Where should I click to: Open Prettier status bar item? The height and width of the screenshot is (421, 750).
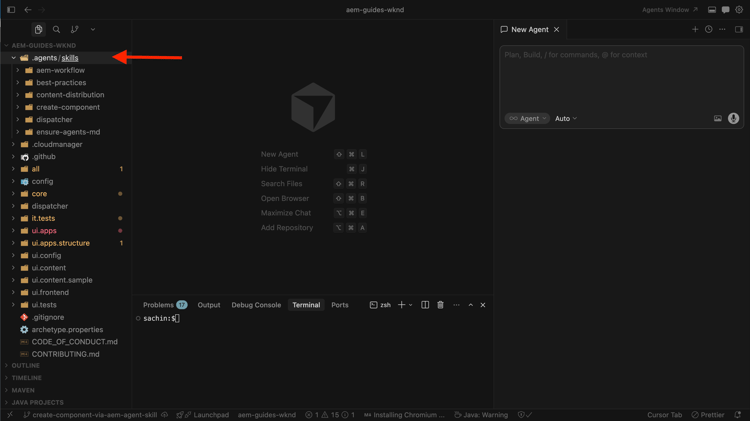click(x=708, y=415)
